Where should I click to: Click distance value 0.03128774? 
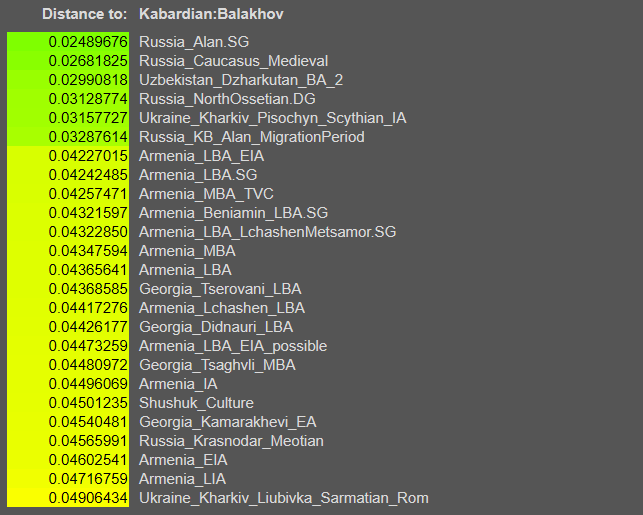click(x=88, y=99)
